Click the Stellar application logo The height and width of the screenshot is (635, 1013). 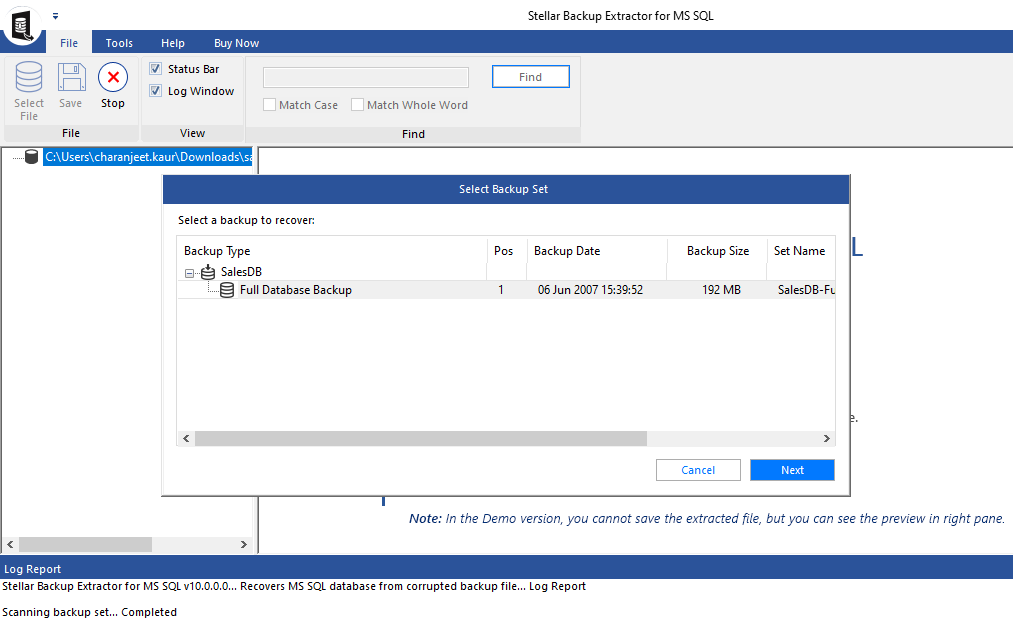tap(21, 25)
